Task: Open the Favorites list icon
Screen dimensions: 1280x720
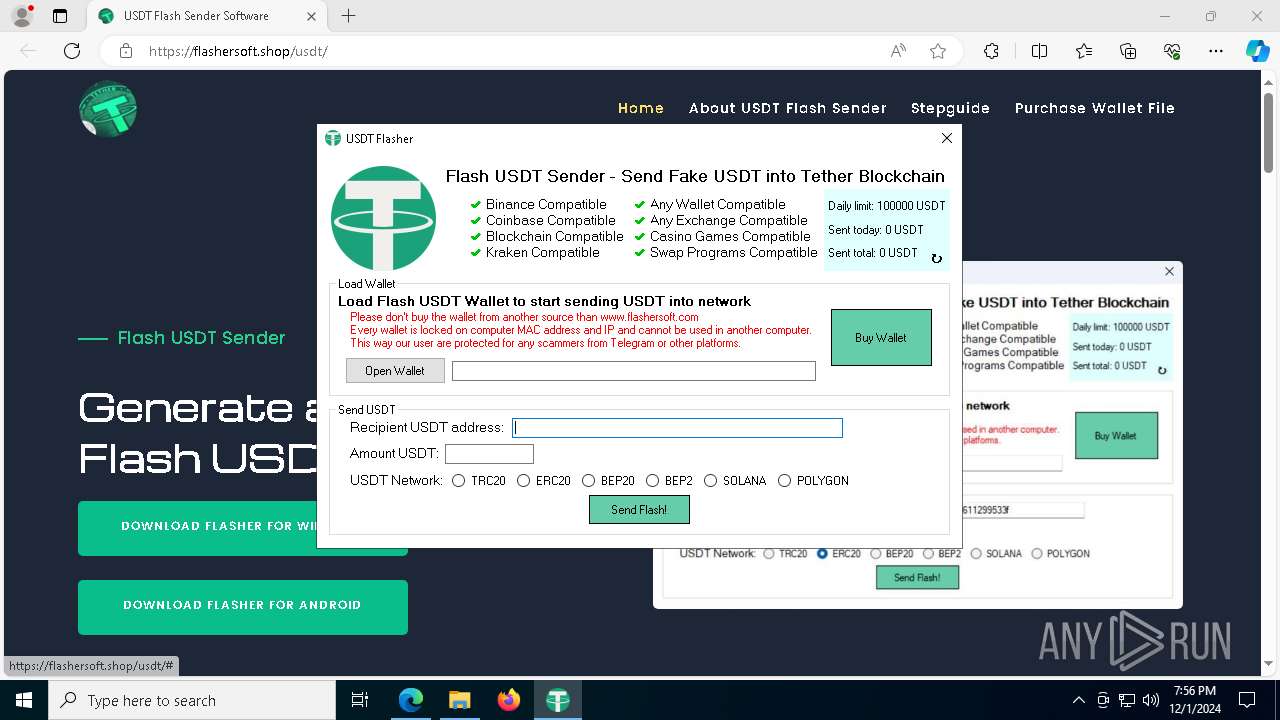Action: [x=1084, y=51]
